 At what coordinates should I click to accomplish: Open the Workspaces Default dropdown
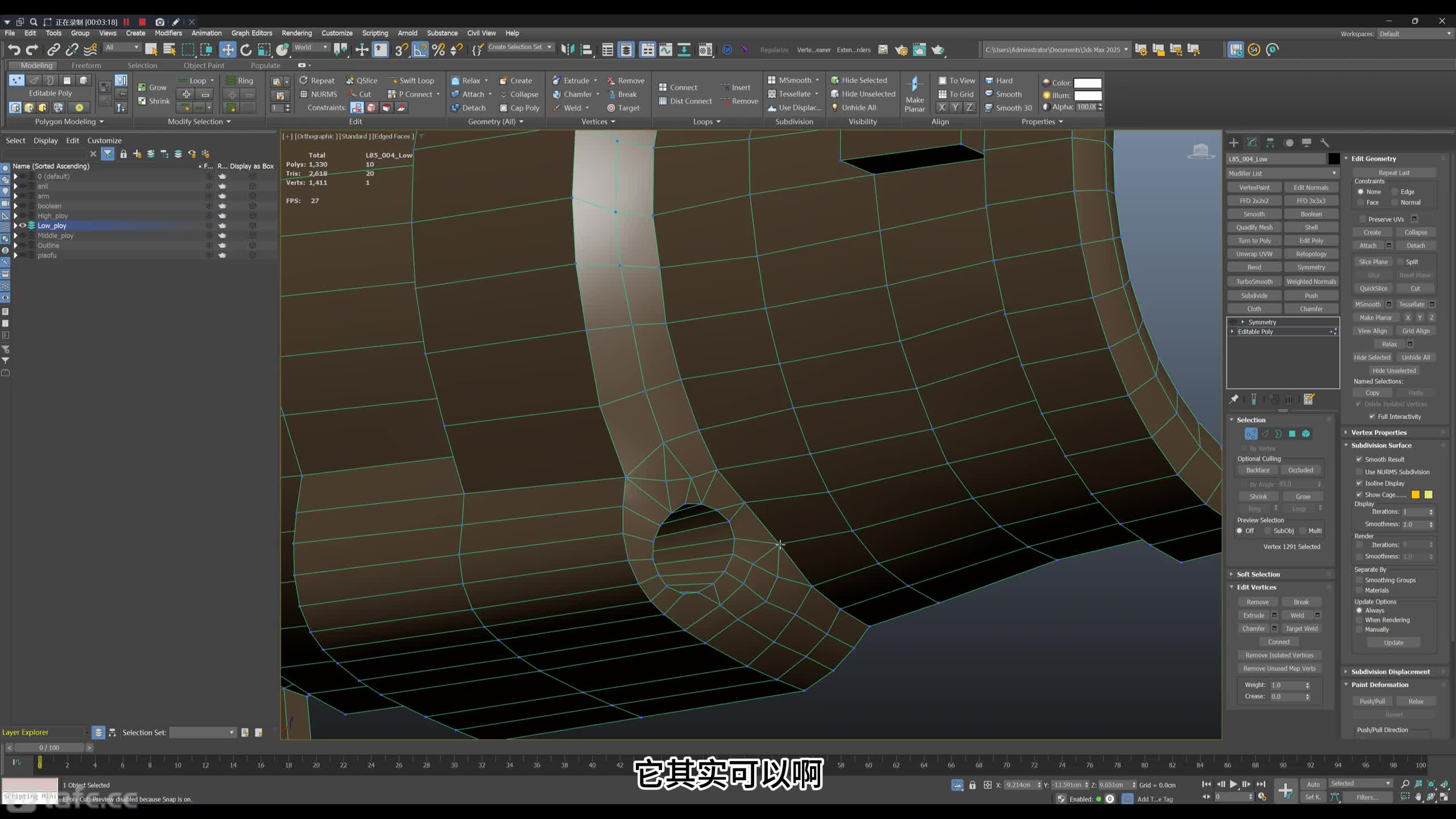(1414, 34)
